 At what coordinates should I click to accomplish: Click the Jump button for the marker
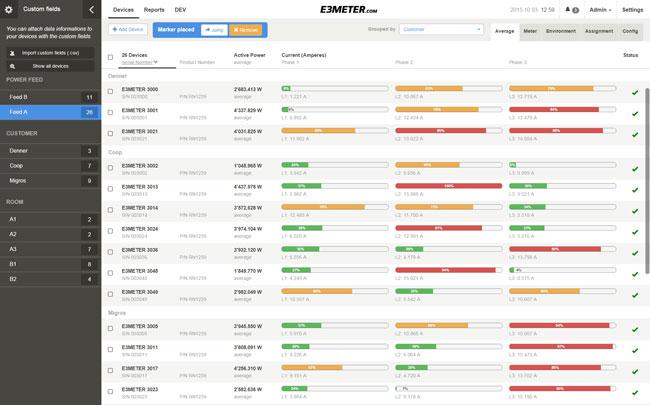214,30
